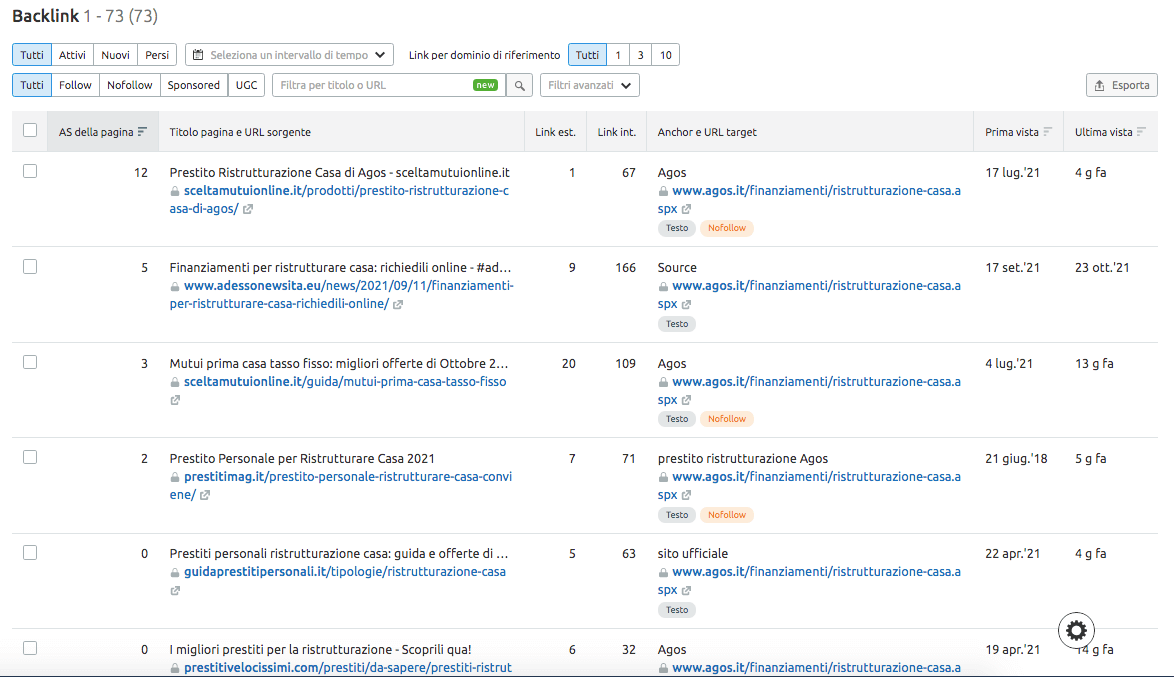1174x677 pixels.
Task: Click anchor text prestito ristrutturazione Agos
Action: click(x=743, y=458)
